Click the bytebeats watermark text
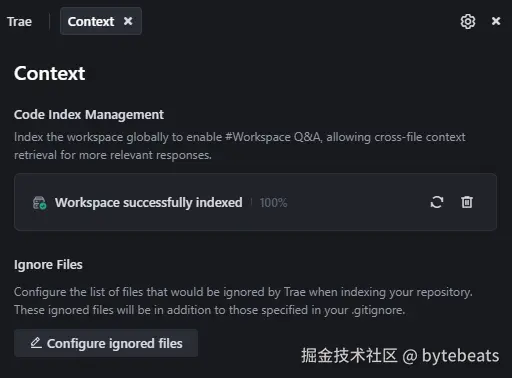The width and height of the screenshot is (512, 378). (461, 356)
